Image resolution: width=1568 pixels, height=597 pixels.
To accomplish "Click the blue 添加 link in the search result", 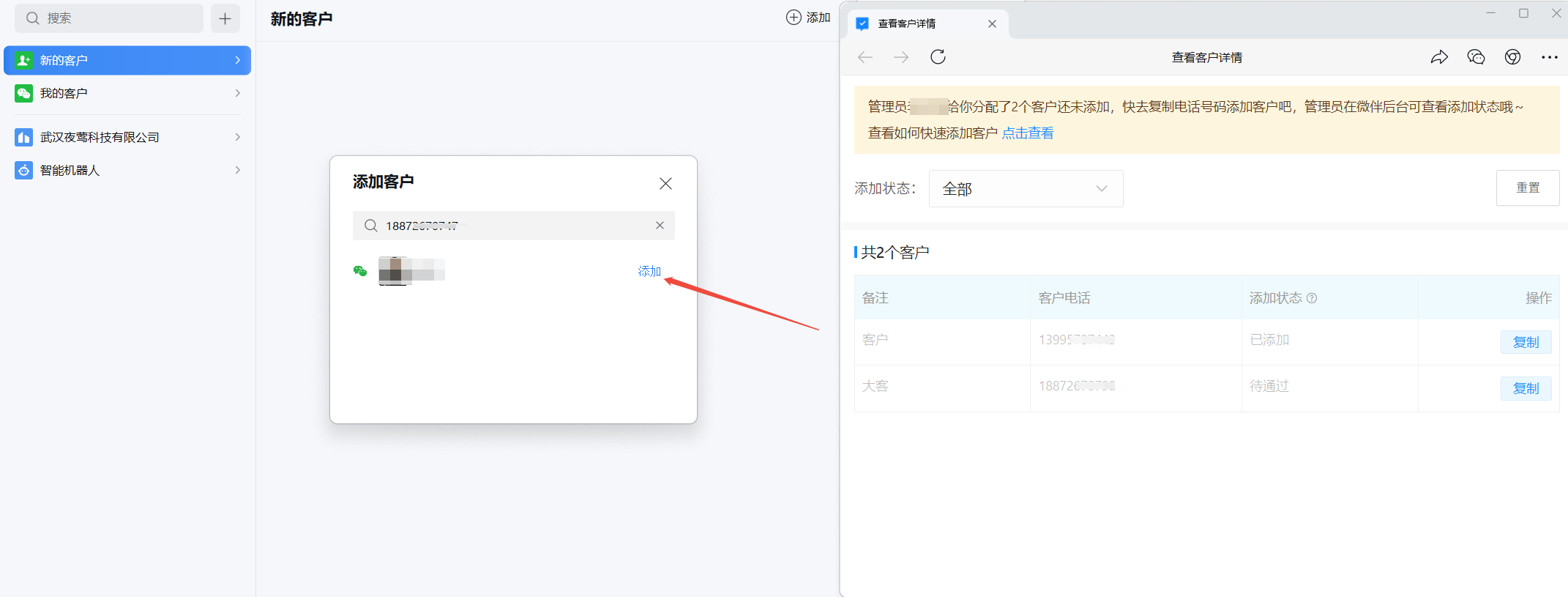I will point(649,271).
